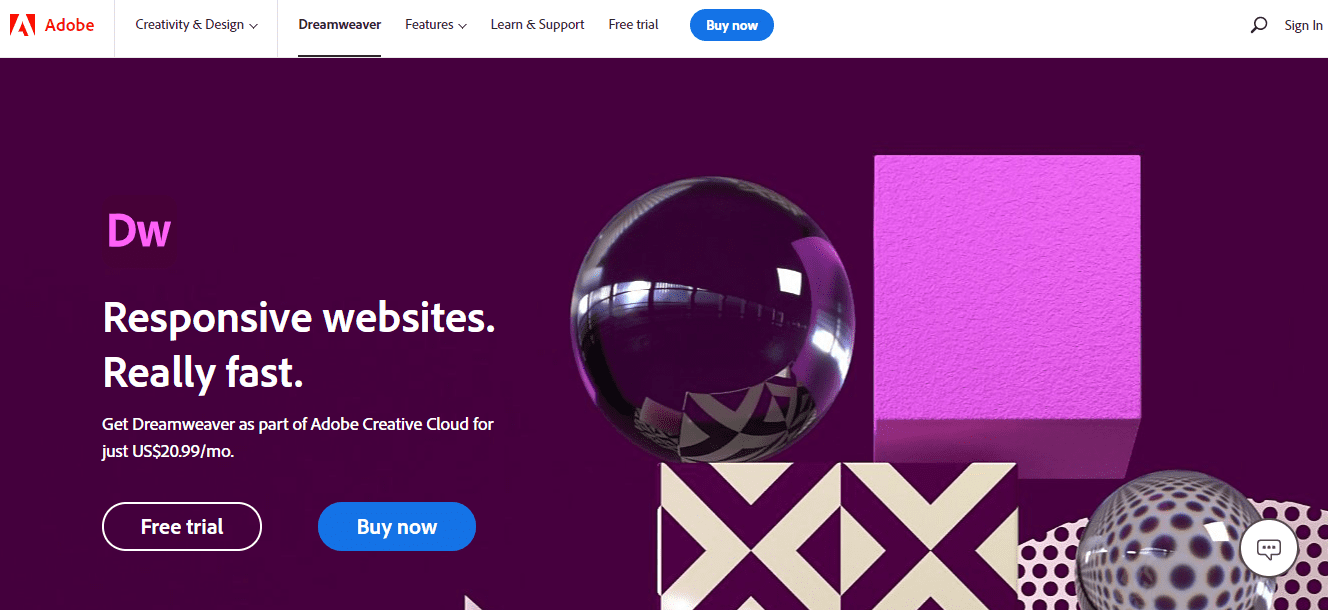Click the Responsive websites headline

pos(299,317)
